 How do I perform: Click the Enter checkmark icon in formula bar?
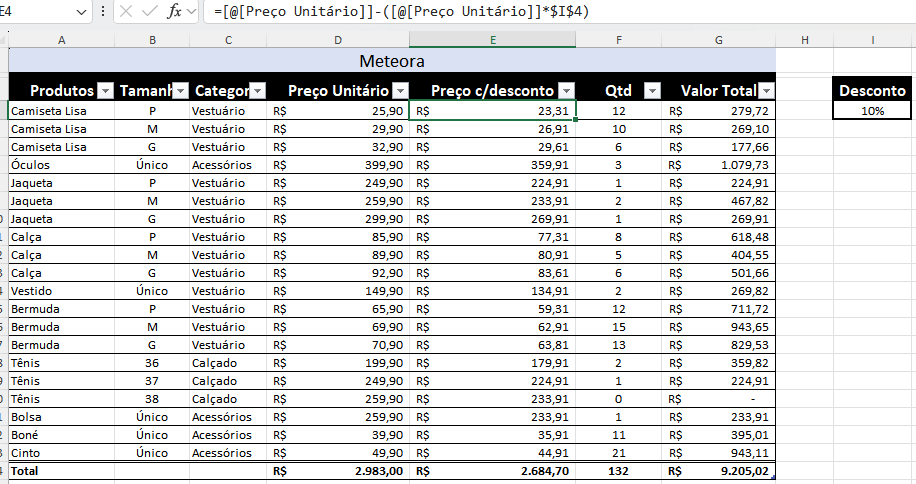(x=149, y=12)
